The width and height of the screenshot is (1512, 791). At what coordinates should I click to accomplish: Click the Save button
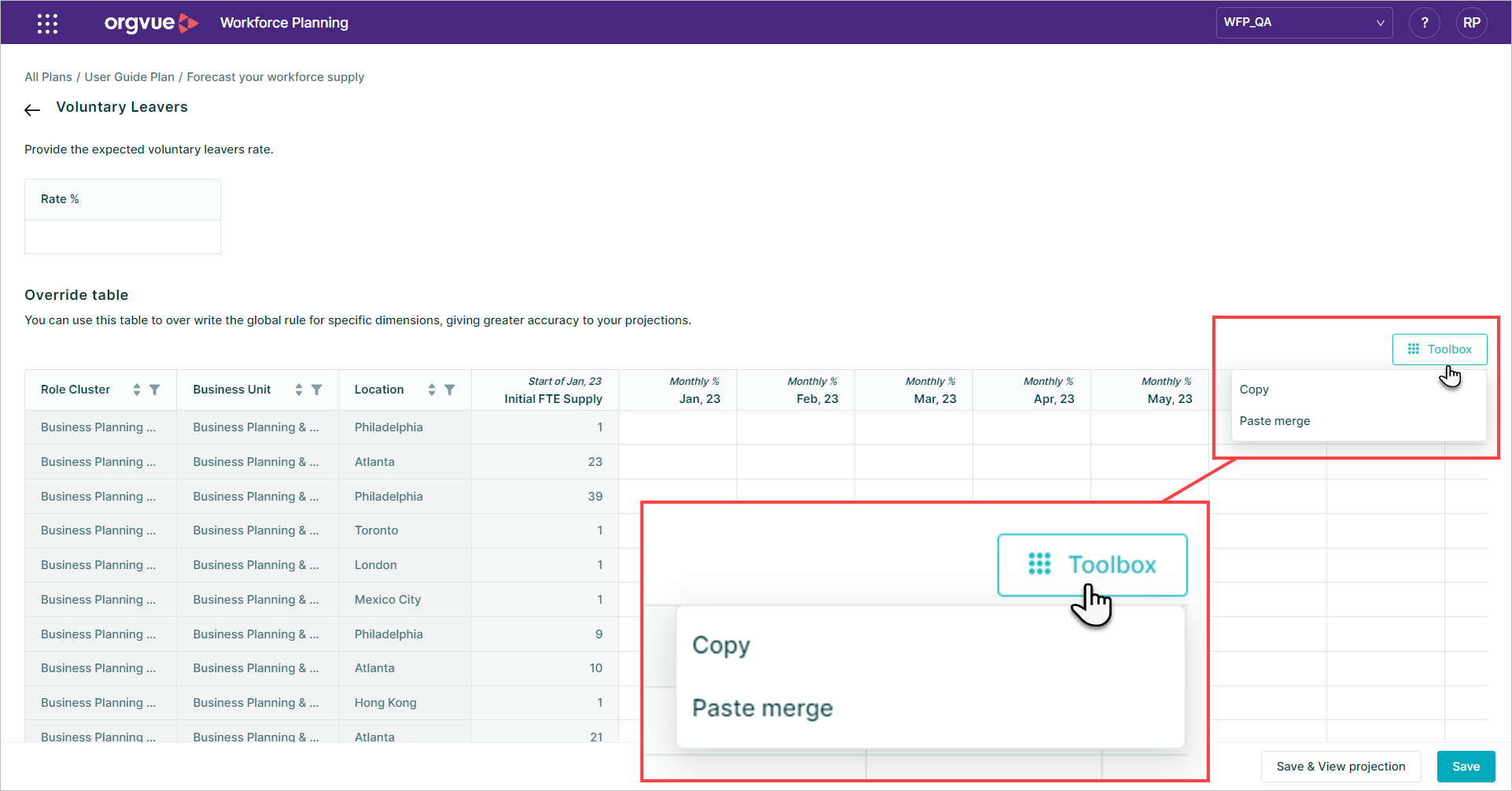[x=1465, y=766]
